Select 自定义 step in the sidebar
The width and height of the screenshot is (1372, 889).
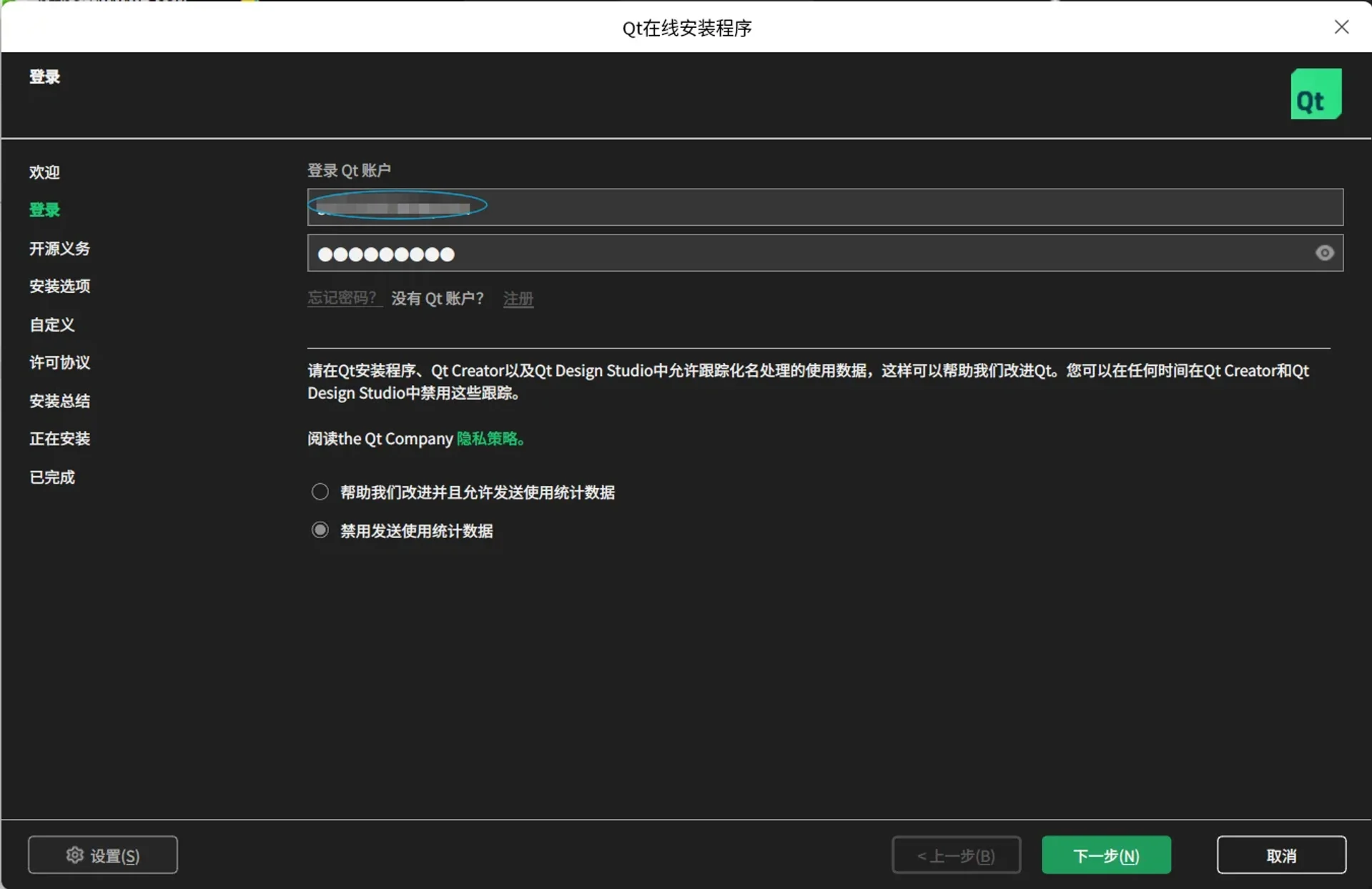click(51, 324)
